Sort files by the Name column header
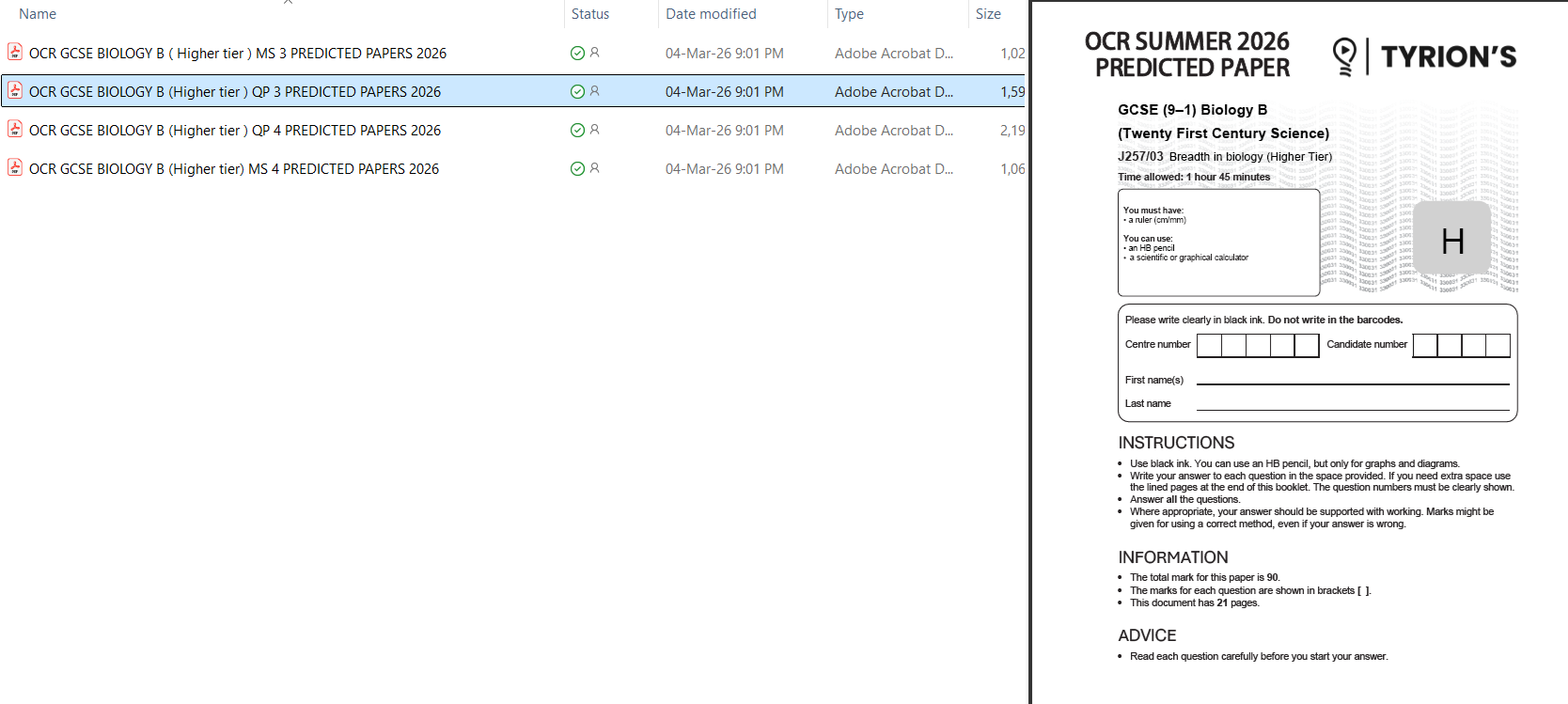This screenshot has width=1568, height=704. coord(38,14)
